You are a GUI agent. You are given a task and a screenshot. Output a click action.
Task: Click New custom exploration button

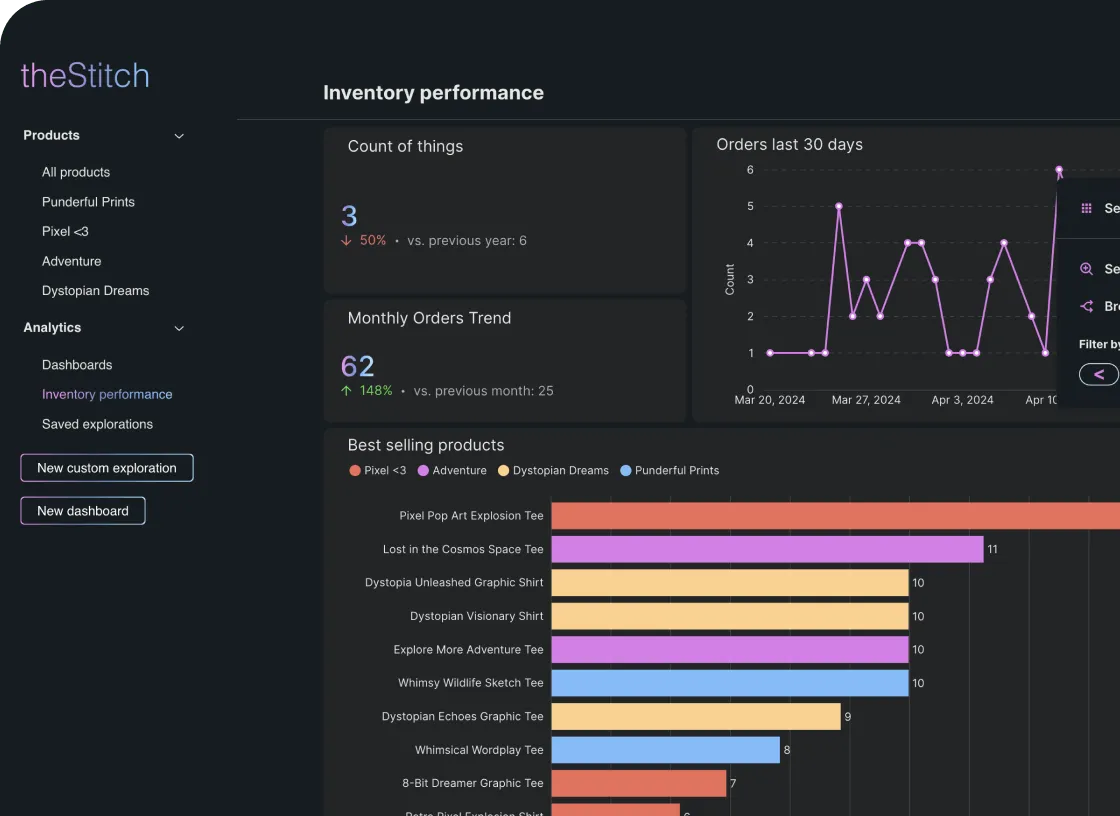107,468
